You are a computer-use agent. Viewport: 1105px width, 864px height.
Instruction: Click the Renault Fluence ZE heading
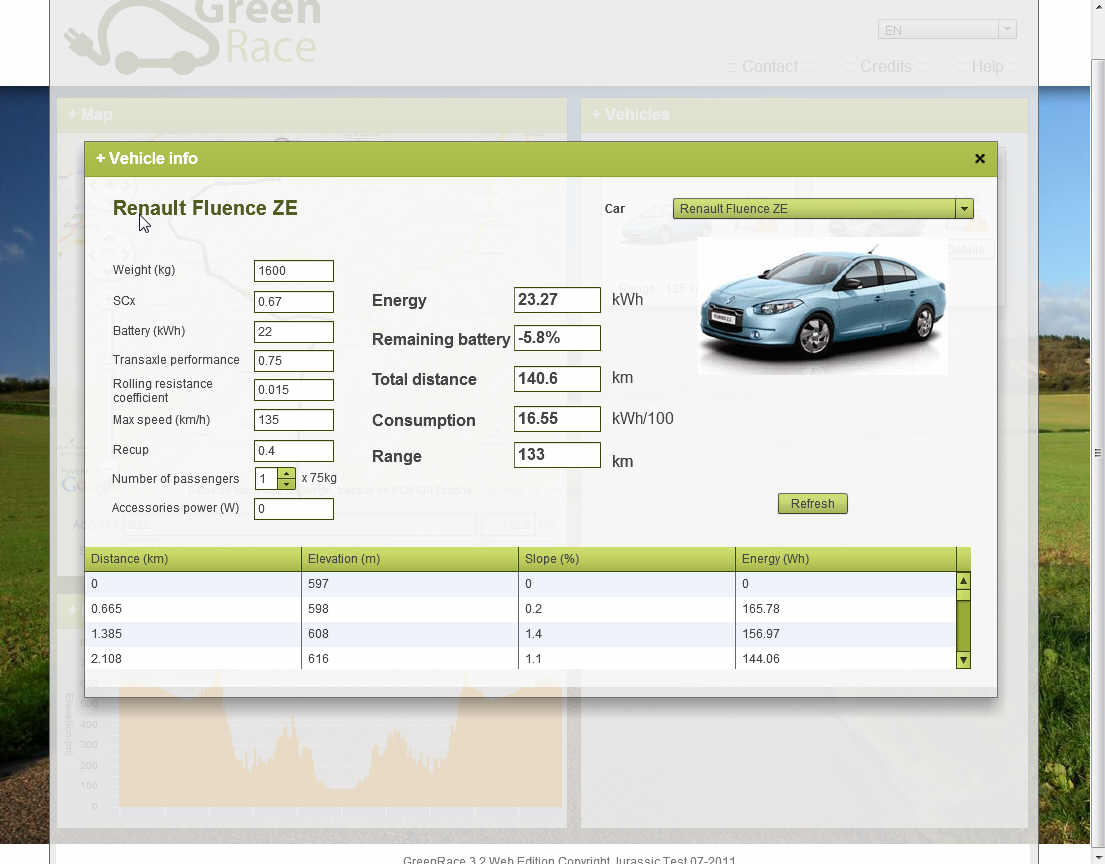coord(205,208)
